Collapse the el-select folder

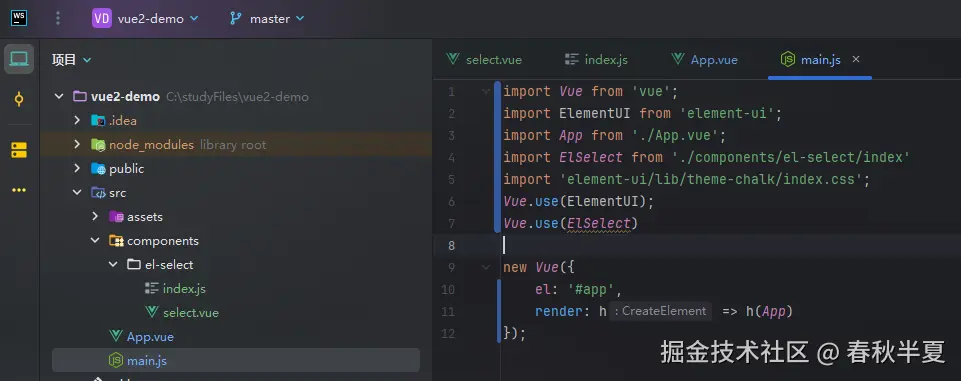[113, 265]
